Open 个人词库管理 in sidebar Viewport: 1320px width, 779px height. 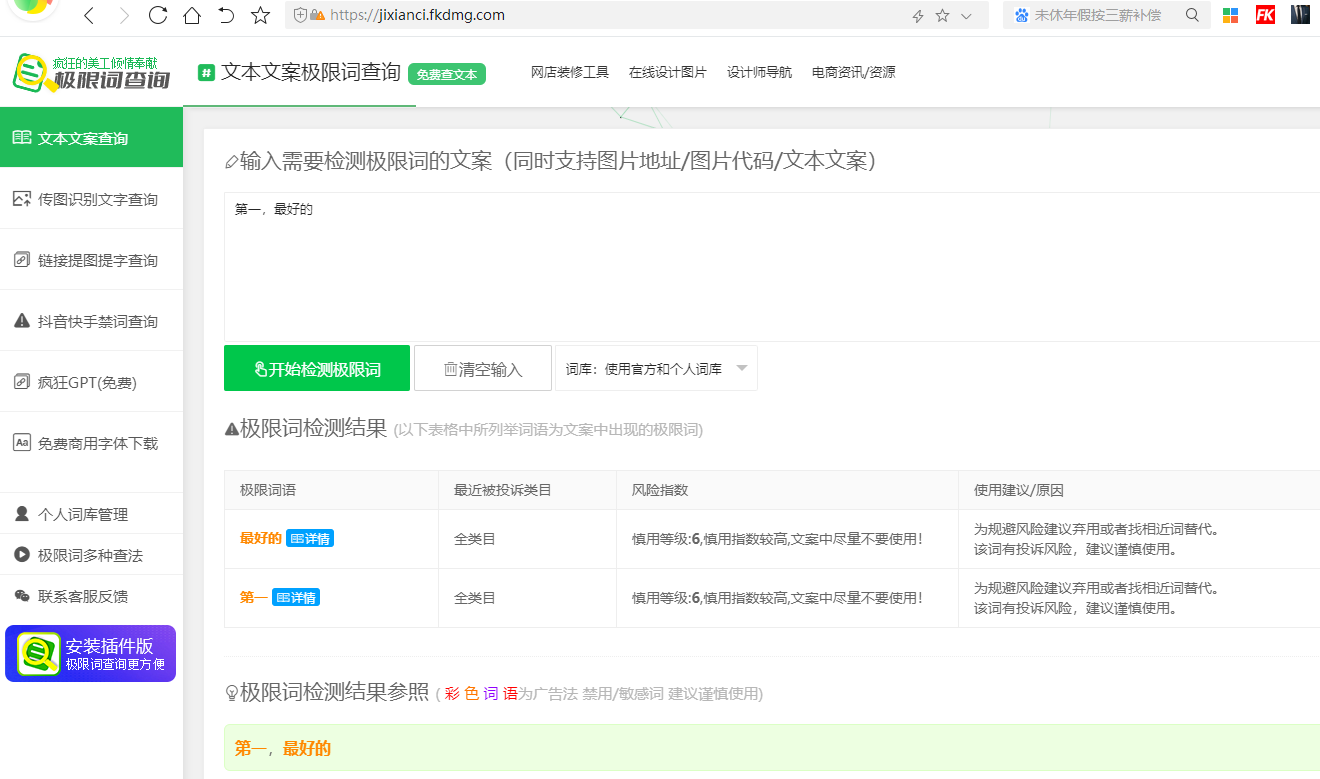[91, 514]
